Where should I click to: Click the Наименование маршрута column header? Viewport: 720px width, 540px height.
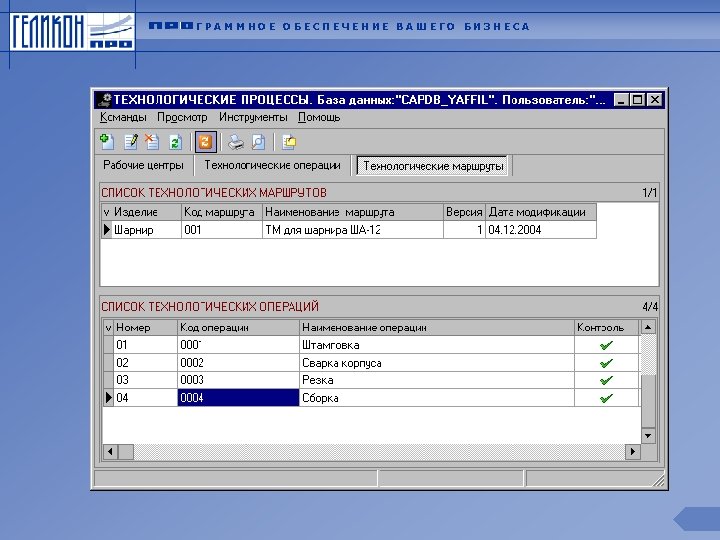[353, 212]
